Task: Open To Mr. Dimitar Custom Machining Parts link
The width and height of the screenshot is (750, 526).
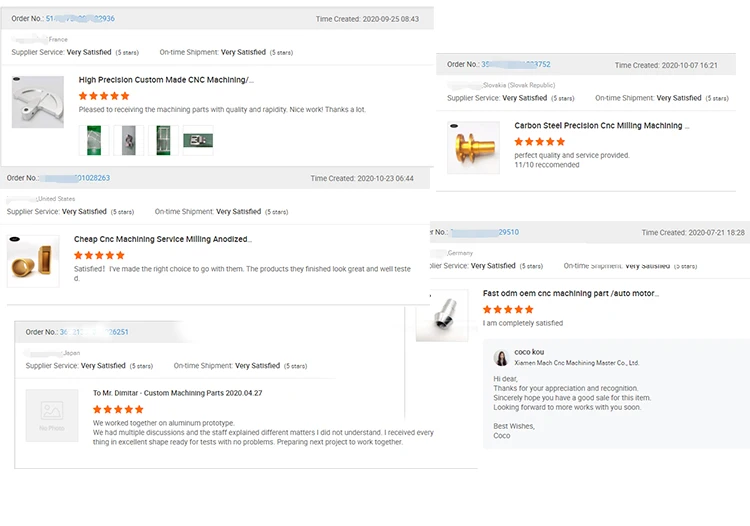Action: 177,393
